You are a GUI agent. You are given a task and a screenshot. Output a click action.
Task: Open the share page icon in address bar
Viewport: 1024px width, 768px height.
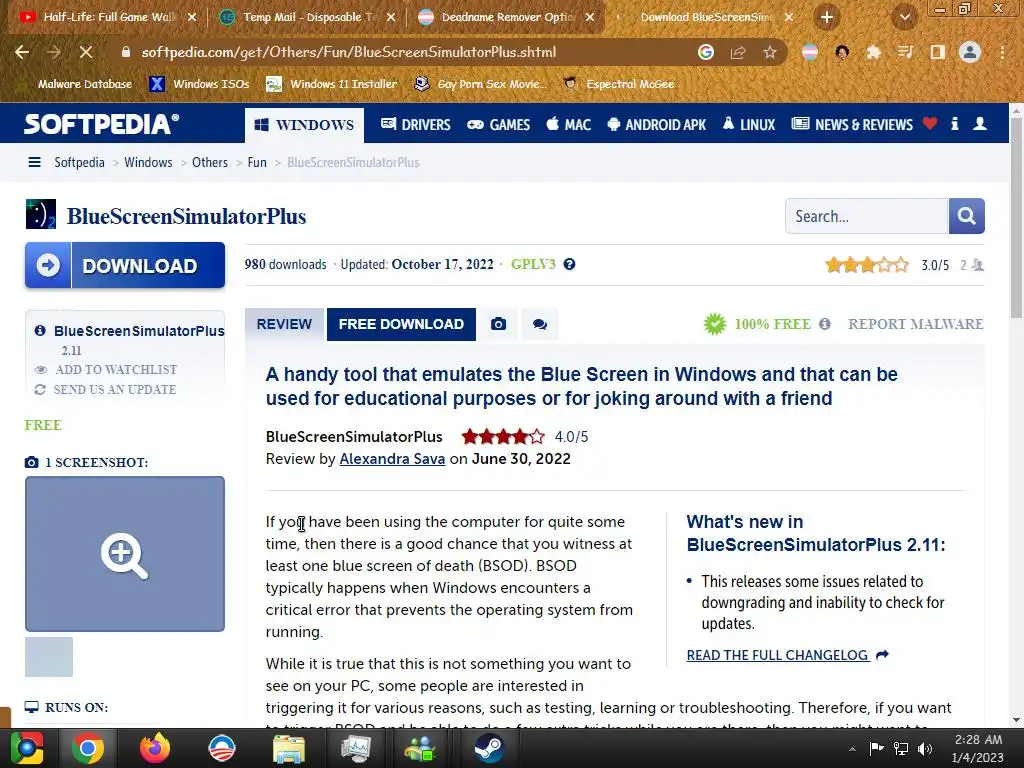[738, 52]
